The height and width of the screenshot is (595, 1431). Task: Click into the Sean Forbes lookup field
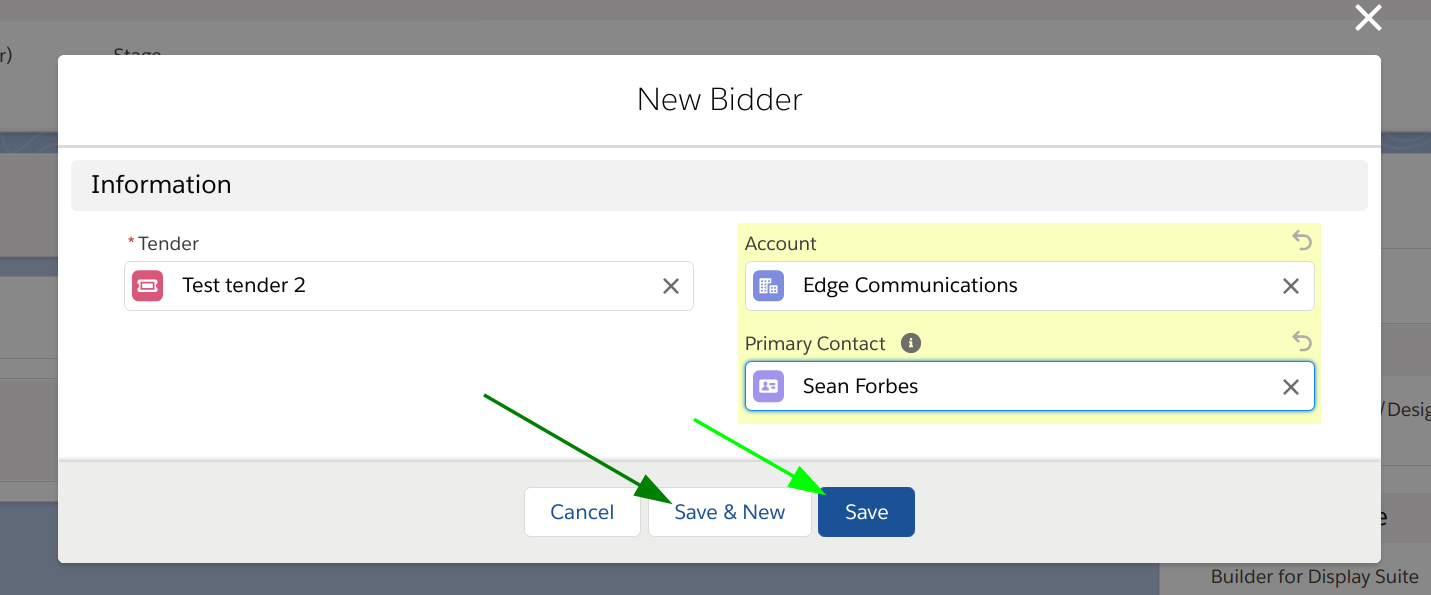(x=1030, y=386)
